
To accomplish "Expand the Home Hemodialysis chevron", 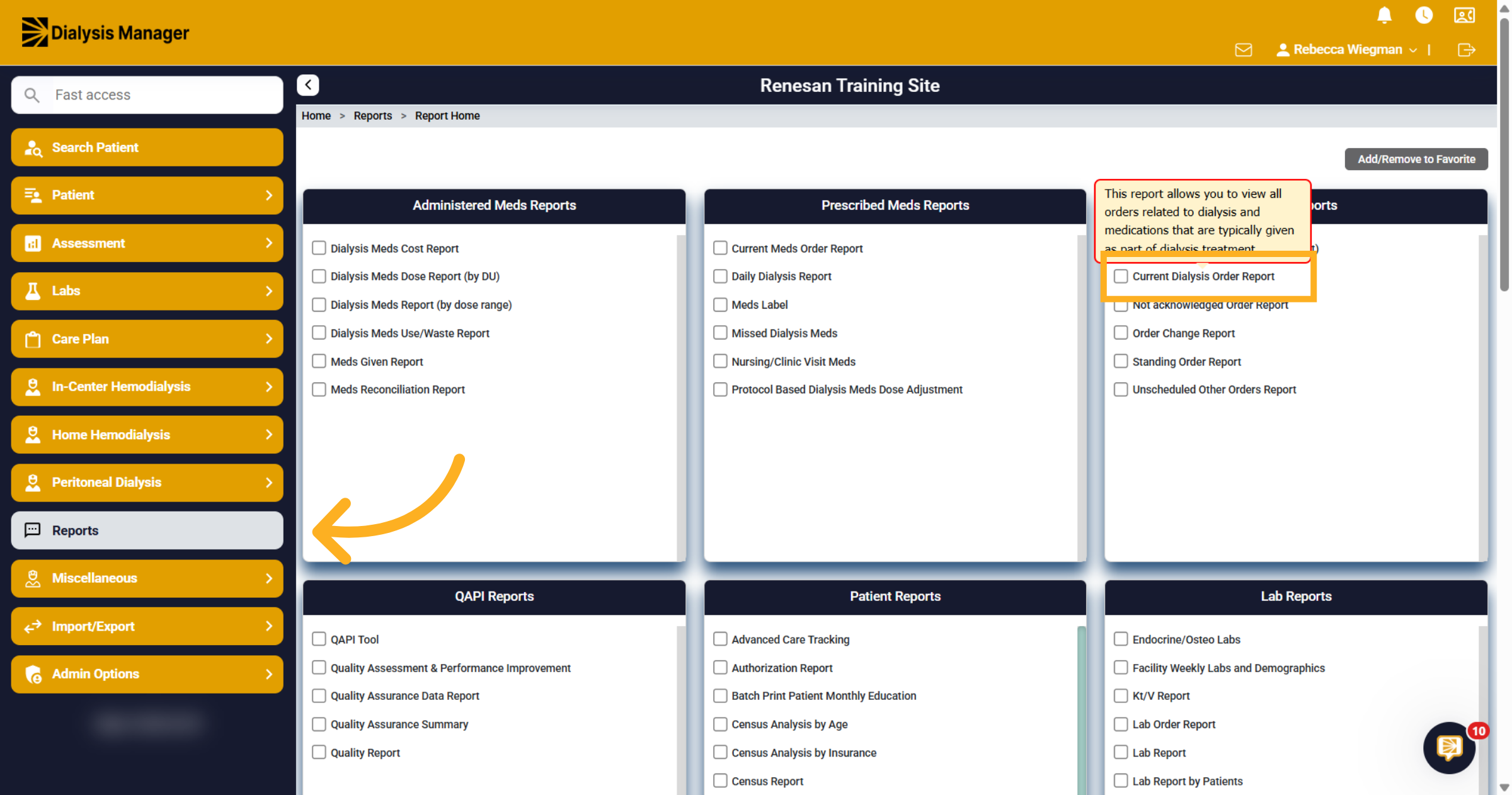I will (269, 435).
